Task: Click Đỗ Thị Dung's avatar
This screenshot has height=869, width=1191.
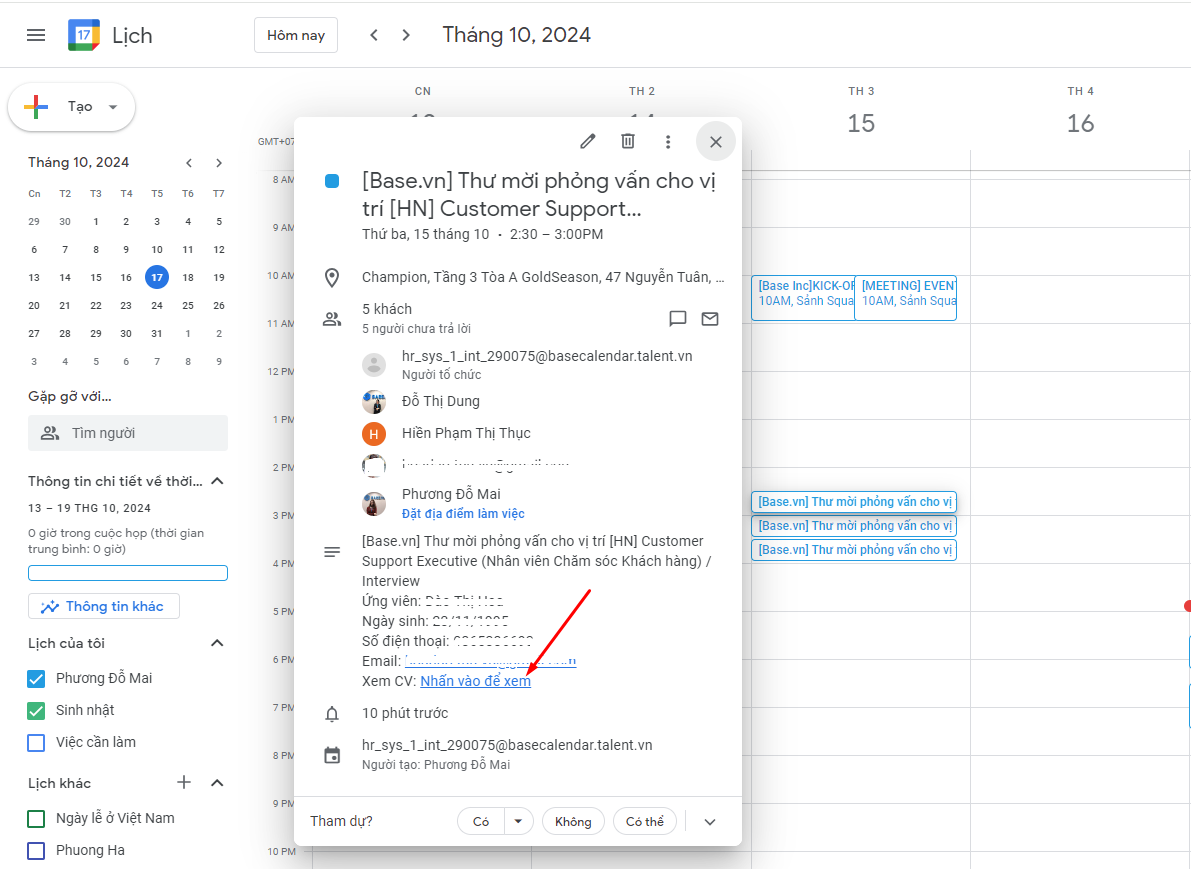Action: coord(374,401)
